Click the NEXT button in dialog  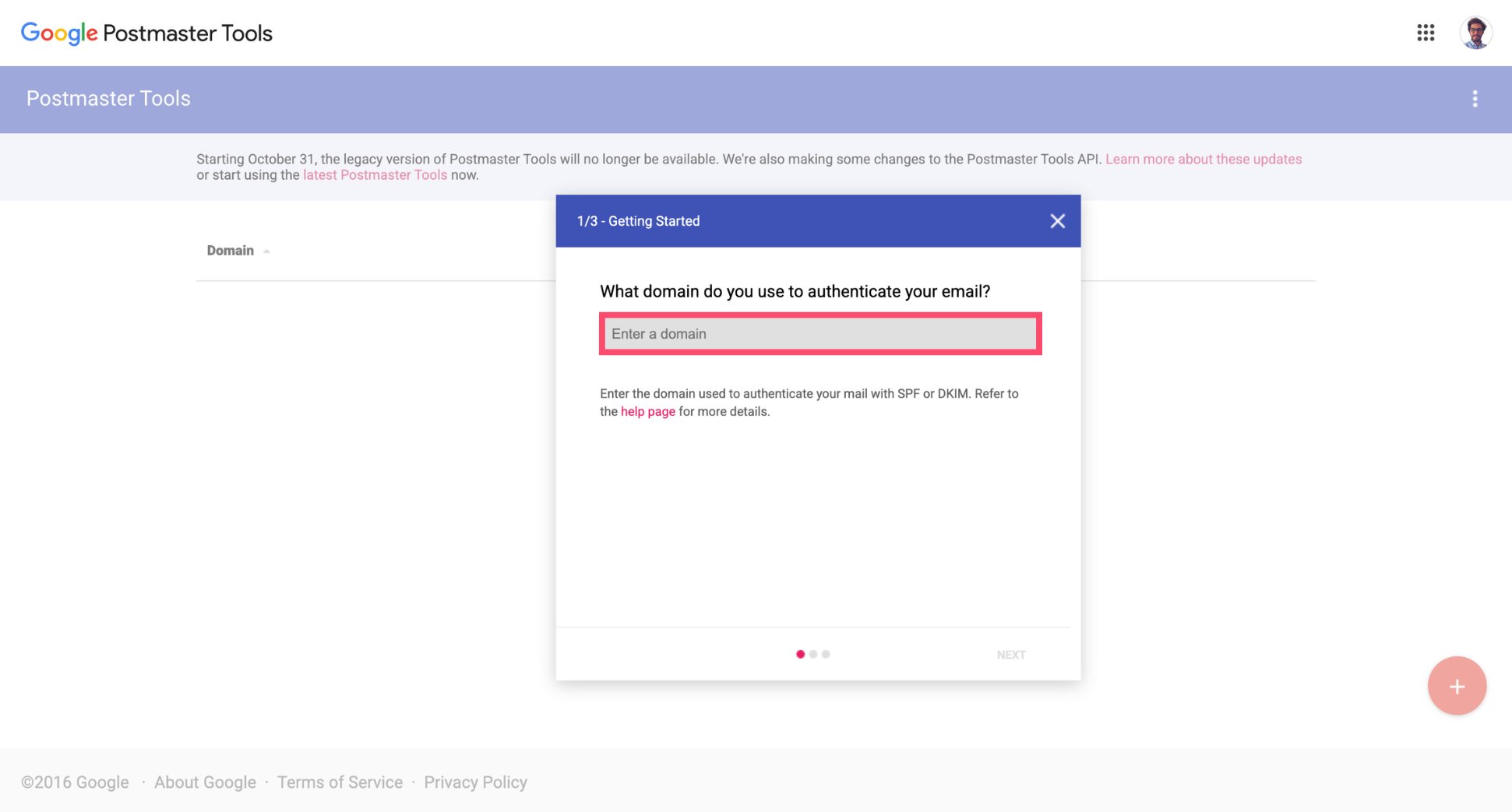click(x=1011, y=655)
